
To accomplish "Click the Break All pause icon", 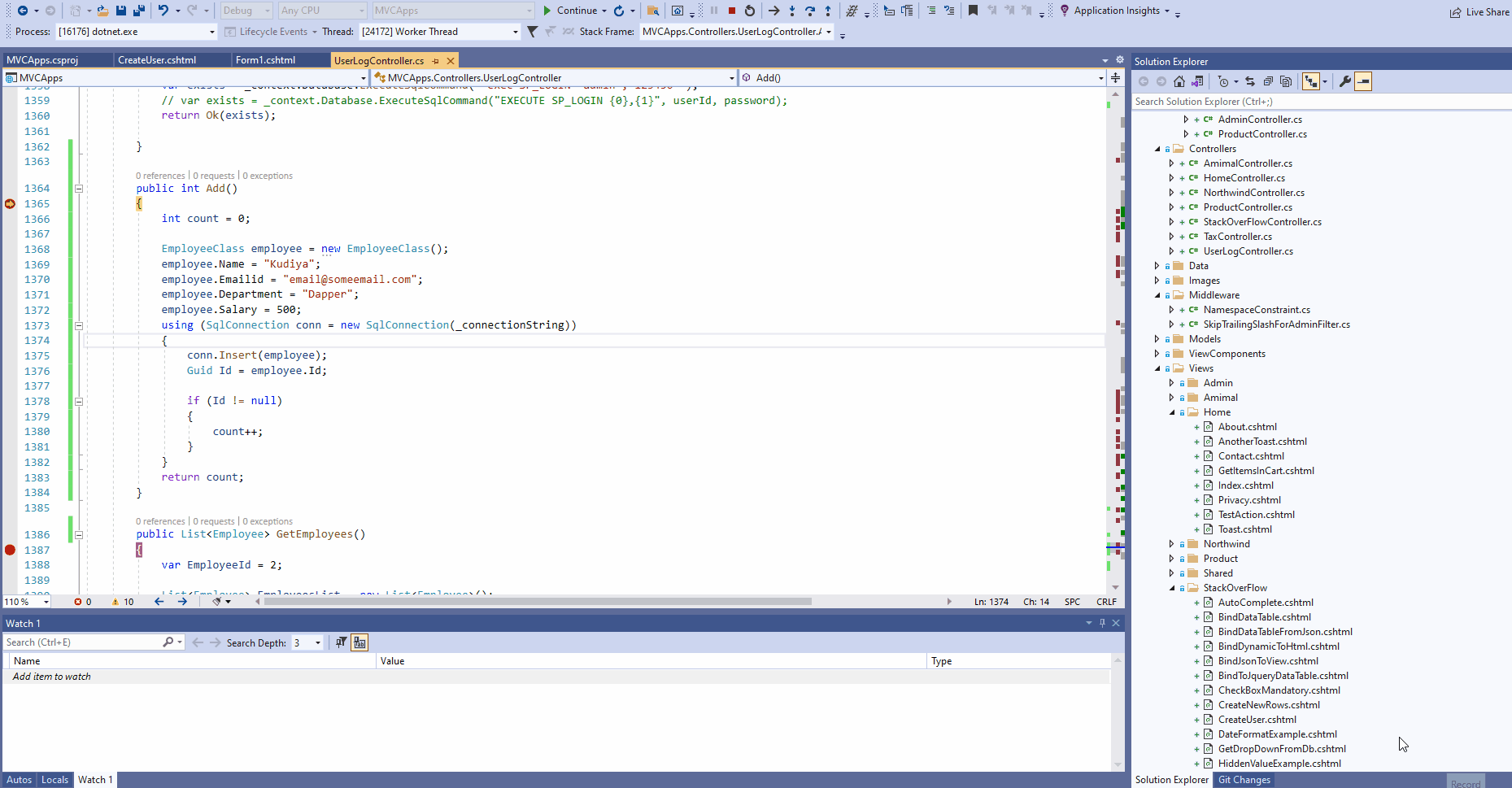I will pyautogui.click(x=713, y=11).
